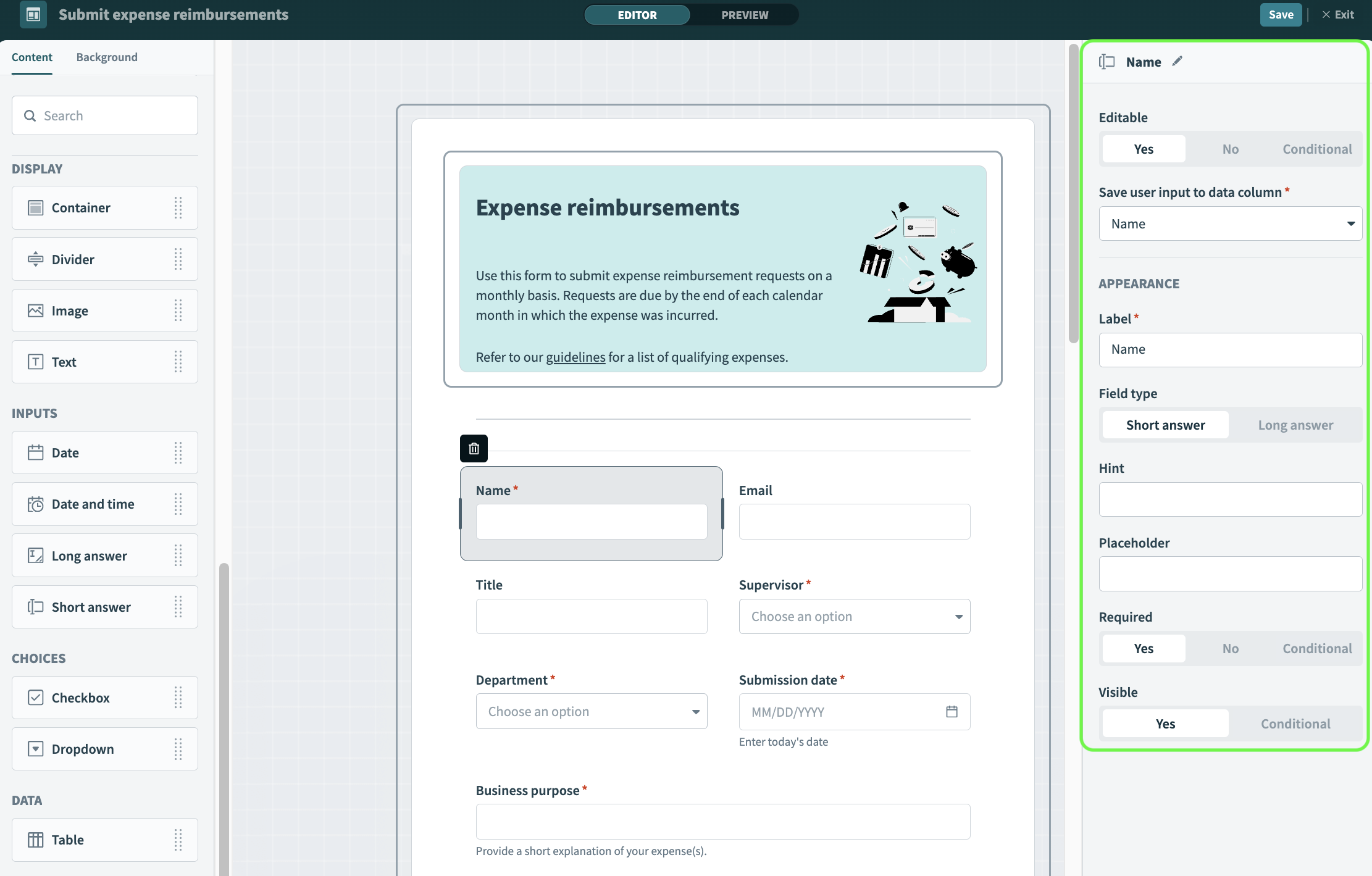The width and height of the screenshot is (1372, 876).
Task: Click the Image component icon
Action: coord(36,311)
